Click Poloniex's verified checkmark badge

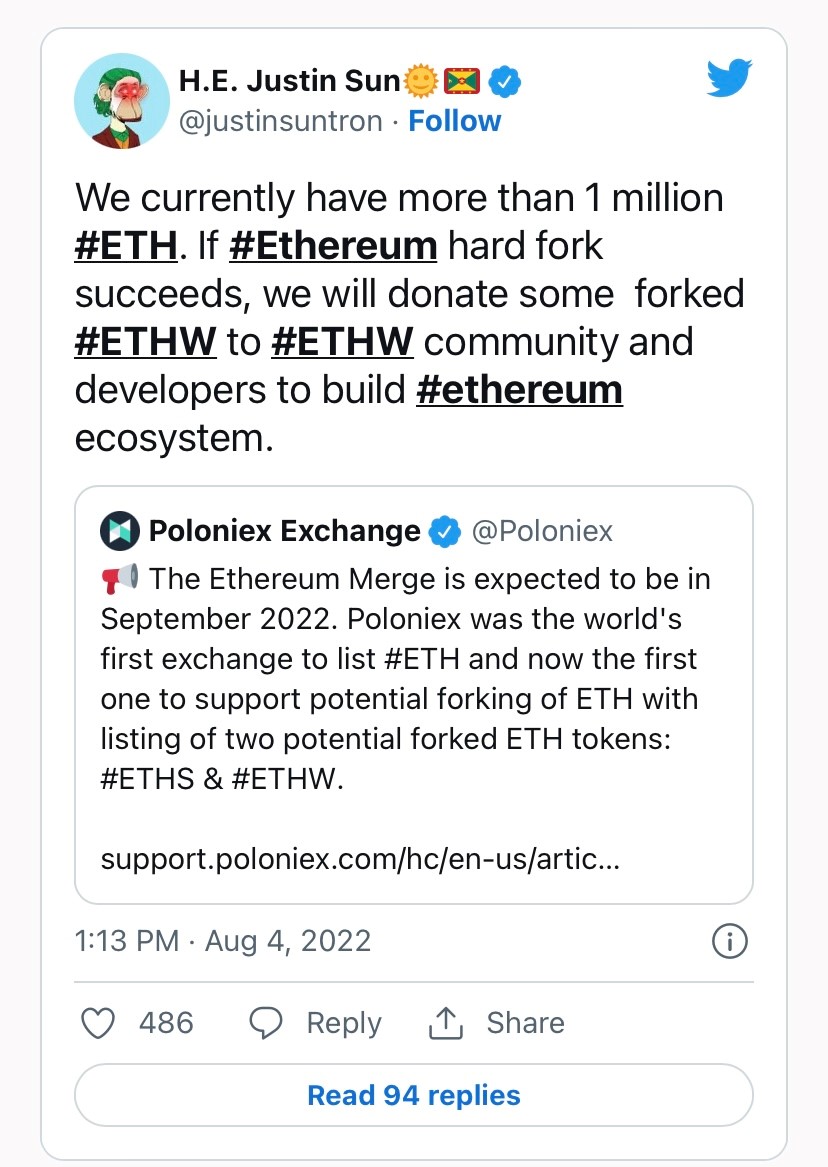tap(444, 531)
